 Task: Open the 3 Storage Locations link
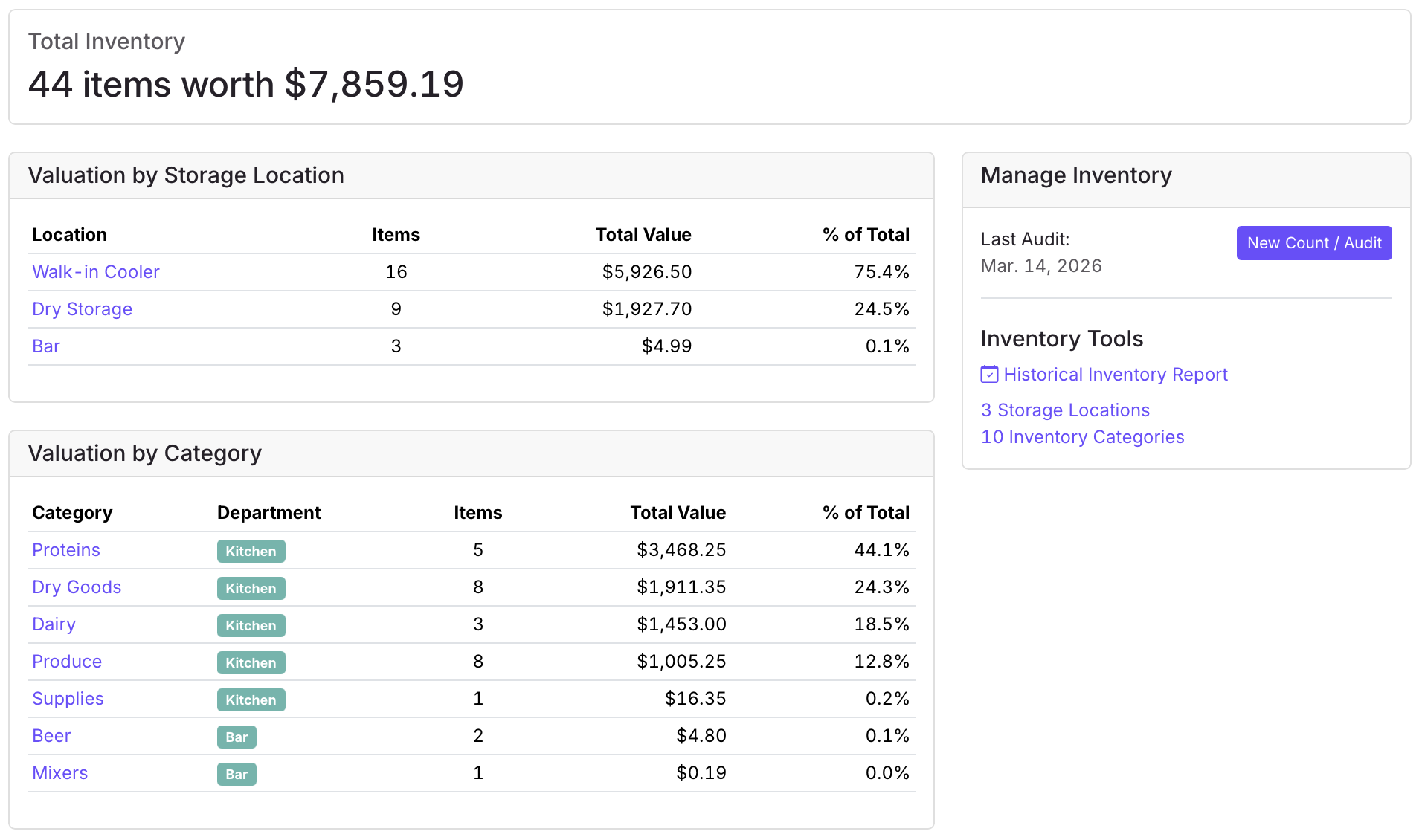click(1065, 410)
